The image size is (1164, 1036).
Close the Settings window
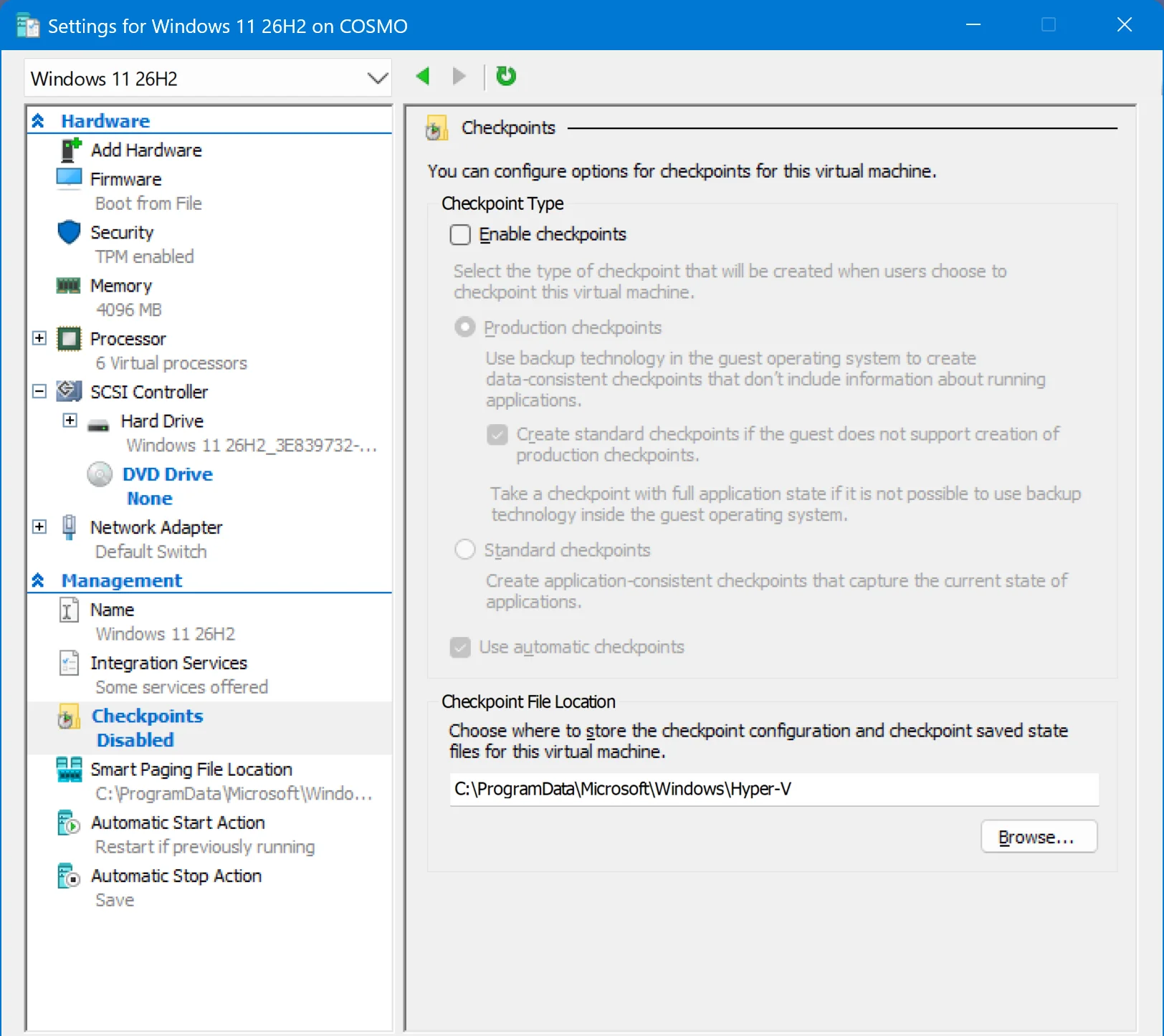pyautogui.click(x=1125, y=25)
